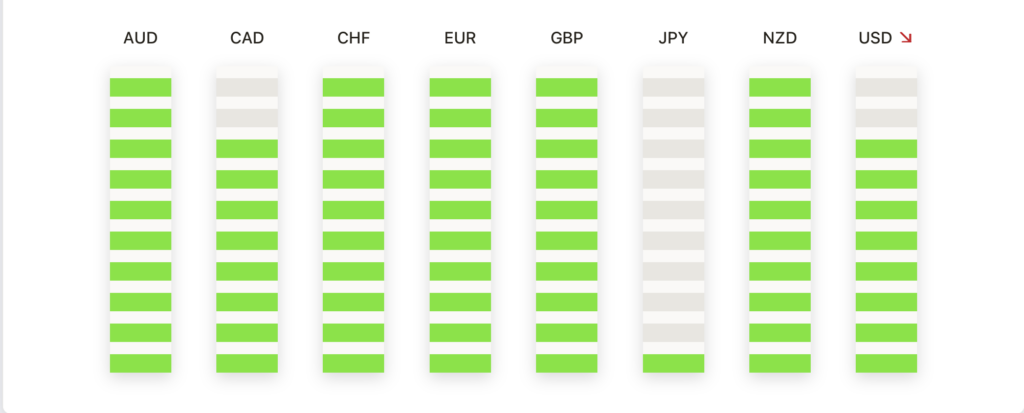Viewport: 1024px width, 413px height.
Task: Click the AUD strength meter bar
Action: pyautogui.click(x=140, y=219)
